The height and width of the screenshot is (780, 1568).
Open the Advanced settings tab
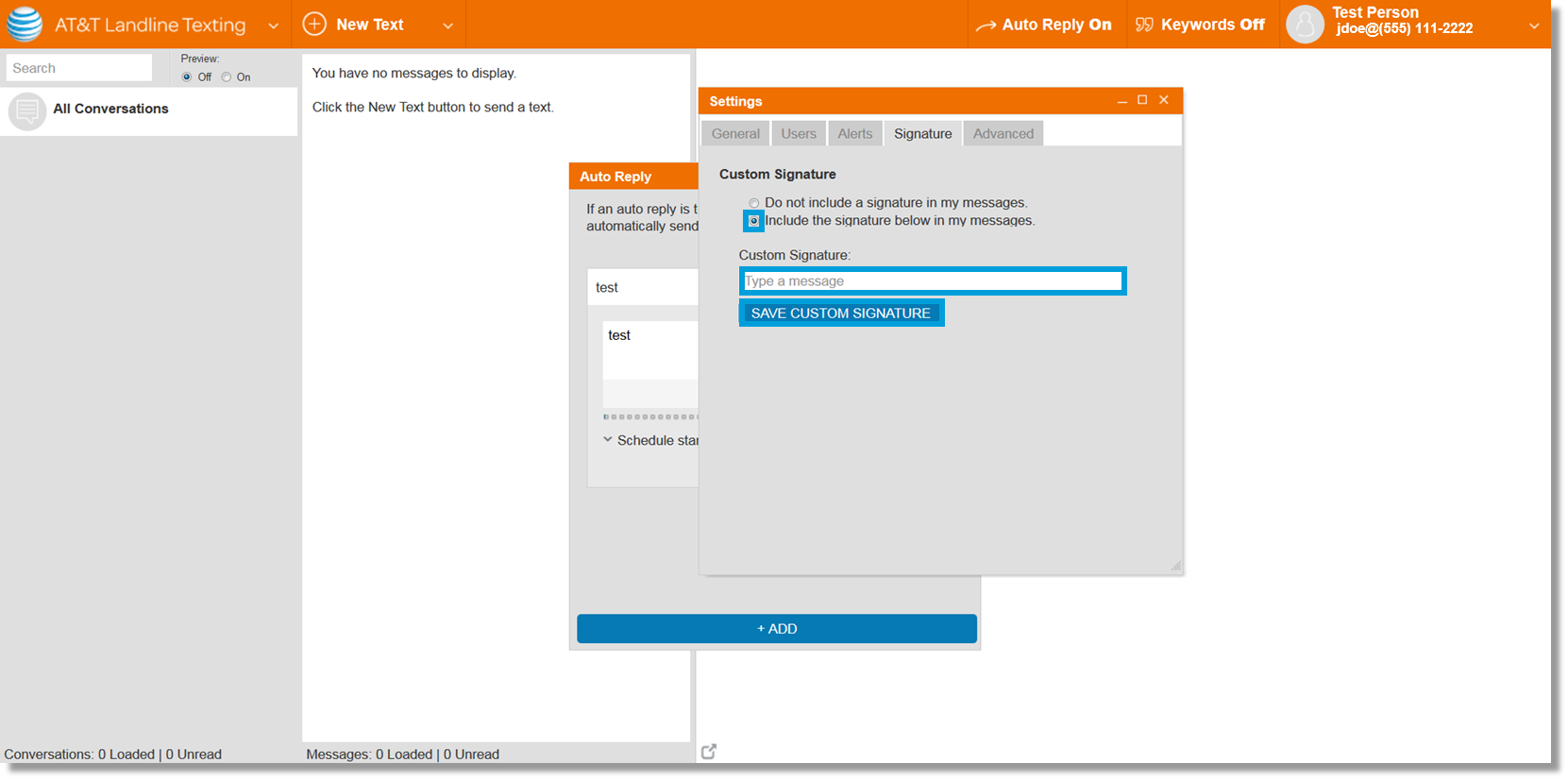(x=1003, y=133)
